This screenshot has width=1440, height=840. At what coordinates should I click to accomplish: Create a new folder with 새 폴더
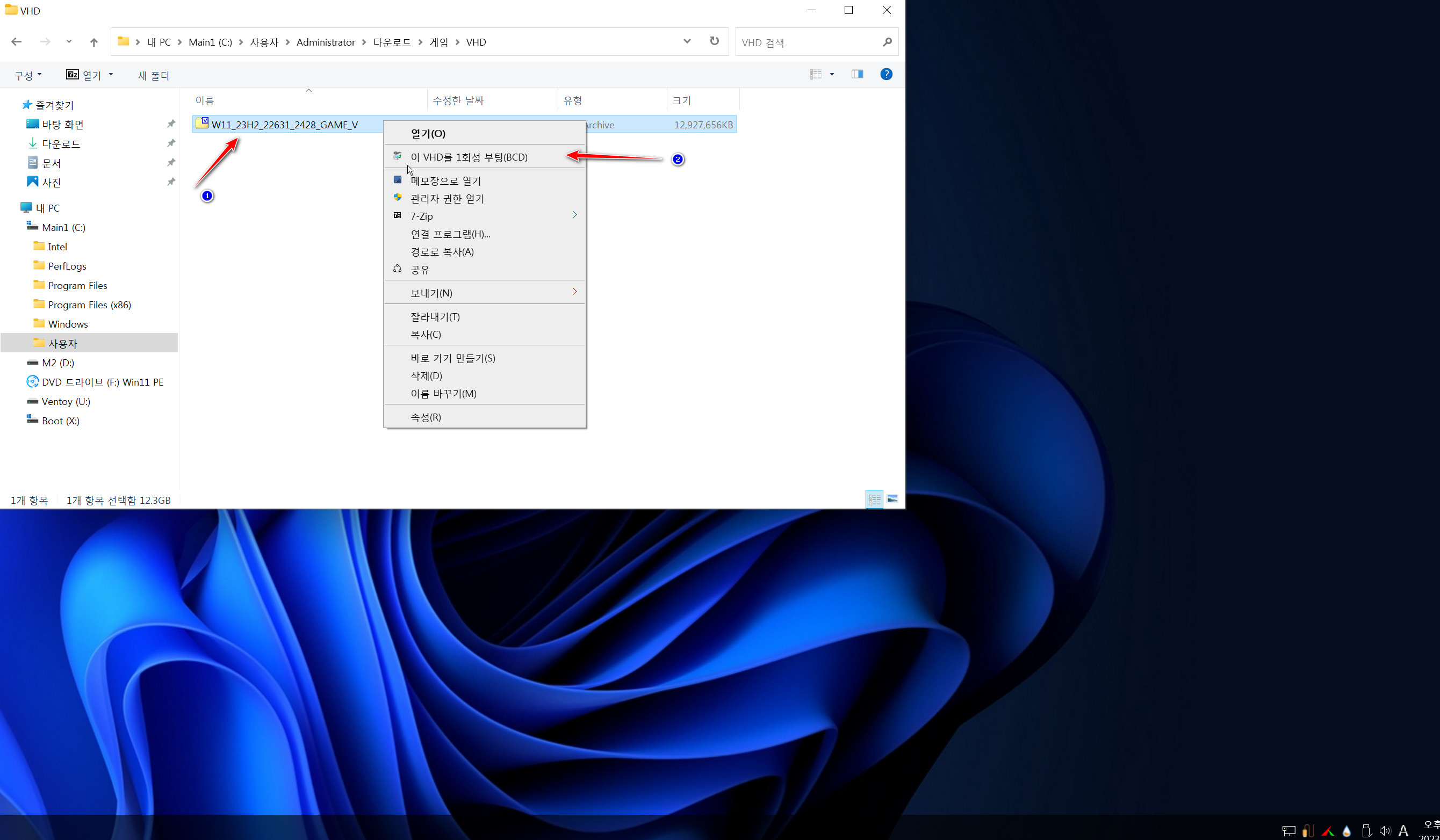[154, 75]
